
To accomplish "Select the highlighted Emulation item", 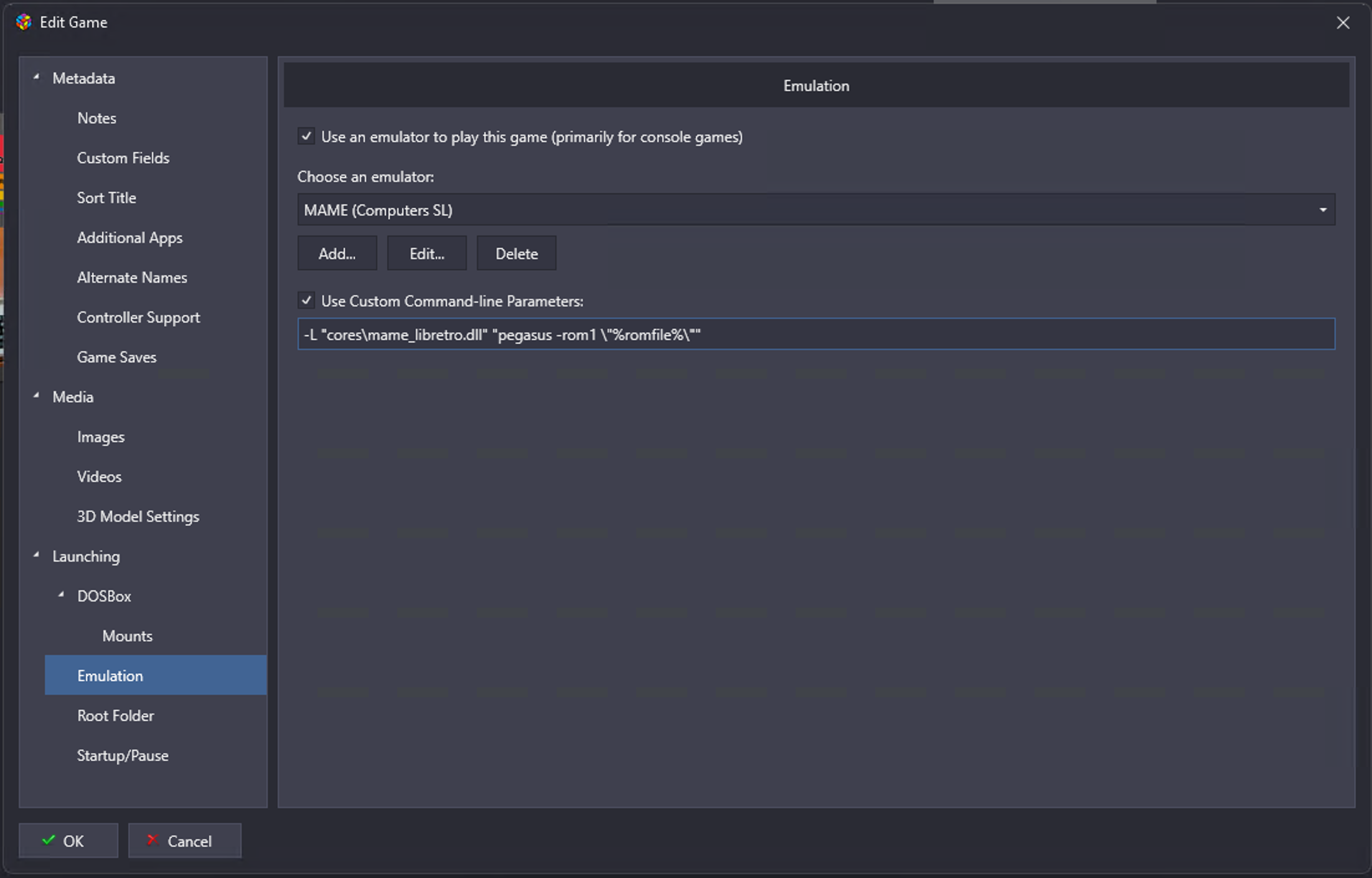I will tap(156, 675).
